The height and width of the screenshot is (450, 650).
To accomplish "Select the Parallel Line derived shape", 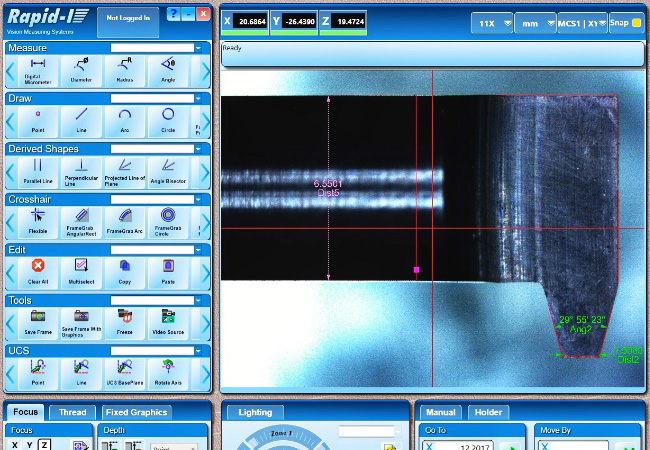I will 38,169.
